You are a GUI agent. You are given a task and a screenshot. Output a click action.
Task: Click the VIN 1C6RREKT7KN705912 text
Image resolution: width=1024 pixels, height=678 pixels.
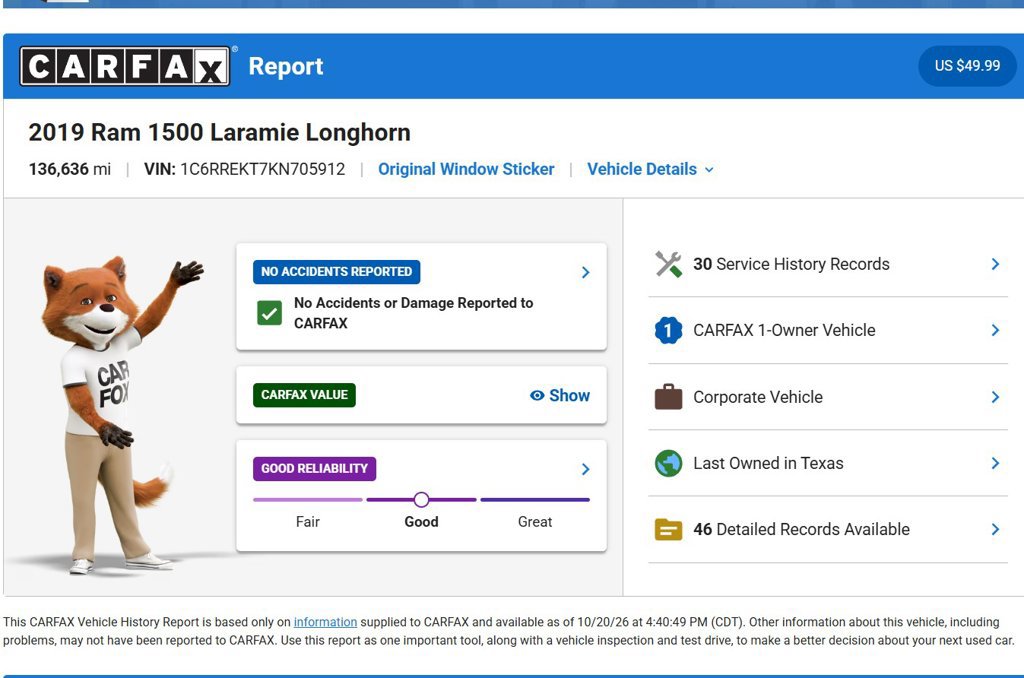[244, 169]
